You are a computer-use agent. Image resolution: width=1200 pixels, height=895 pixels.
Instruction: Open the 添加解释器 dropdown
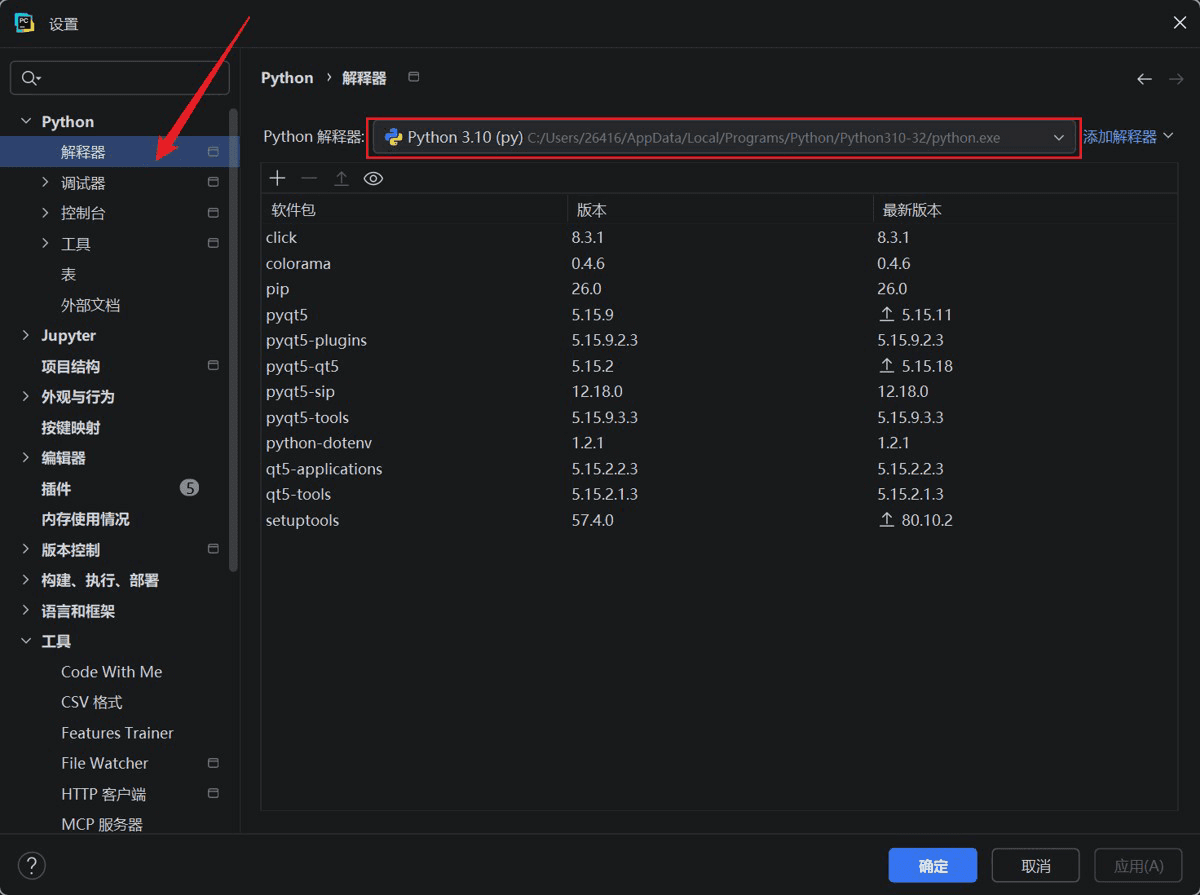pos(1128,137)
